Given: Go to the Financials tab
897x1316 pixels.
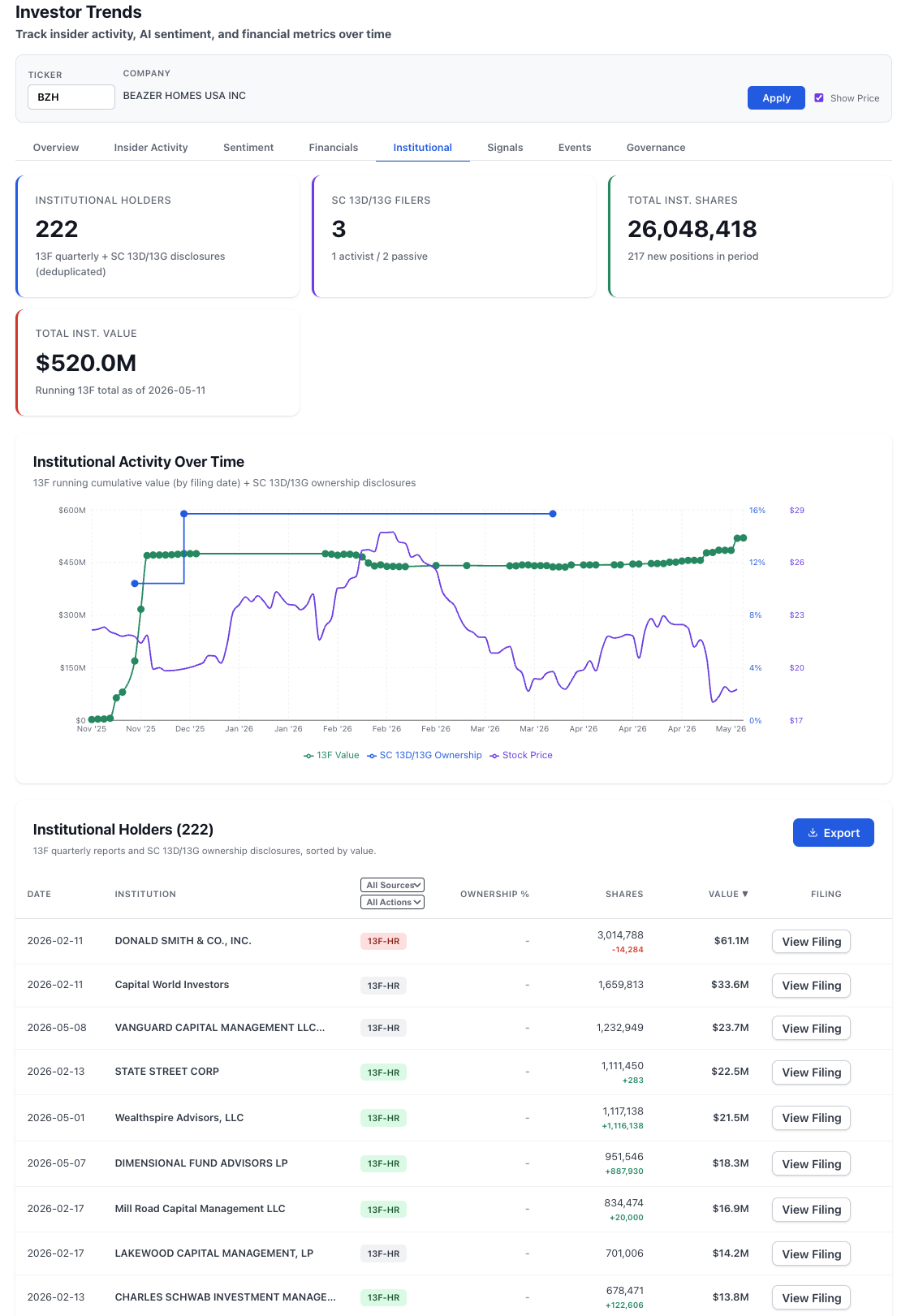Looking at the screenshot, I should (x=334, y=148).
